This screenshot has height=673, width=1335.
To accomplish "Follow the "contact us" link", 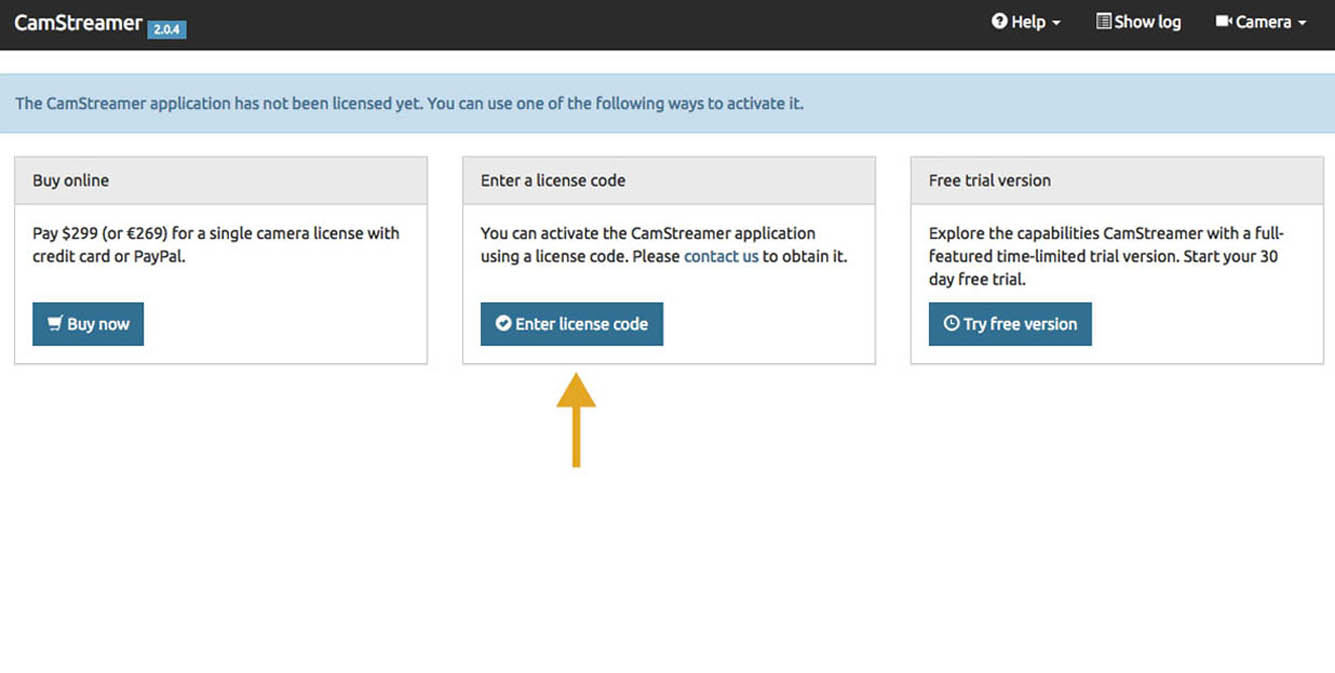I will tap(721, 256).
